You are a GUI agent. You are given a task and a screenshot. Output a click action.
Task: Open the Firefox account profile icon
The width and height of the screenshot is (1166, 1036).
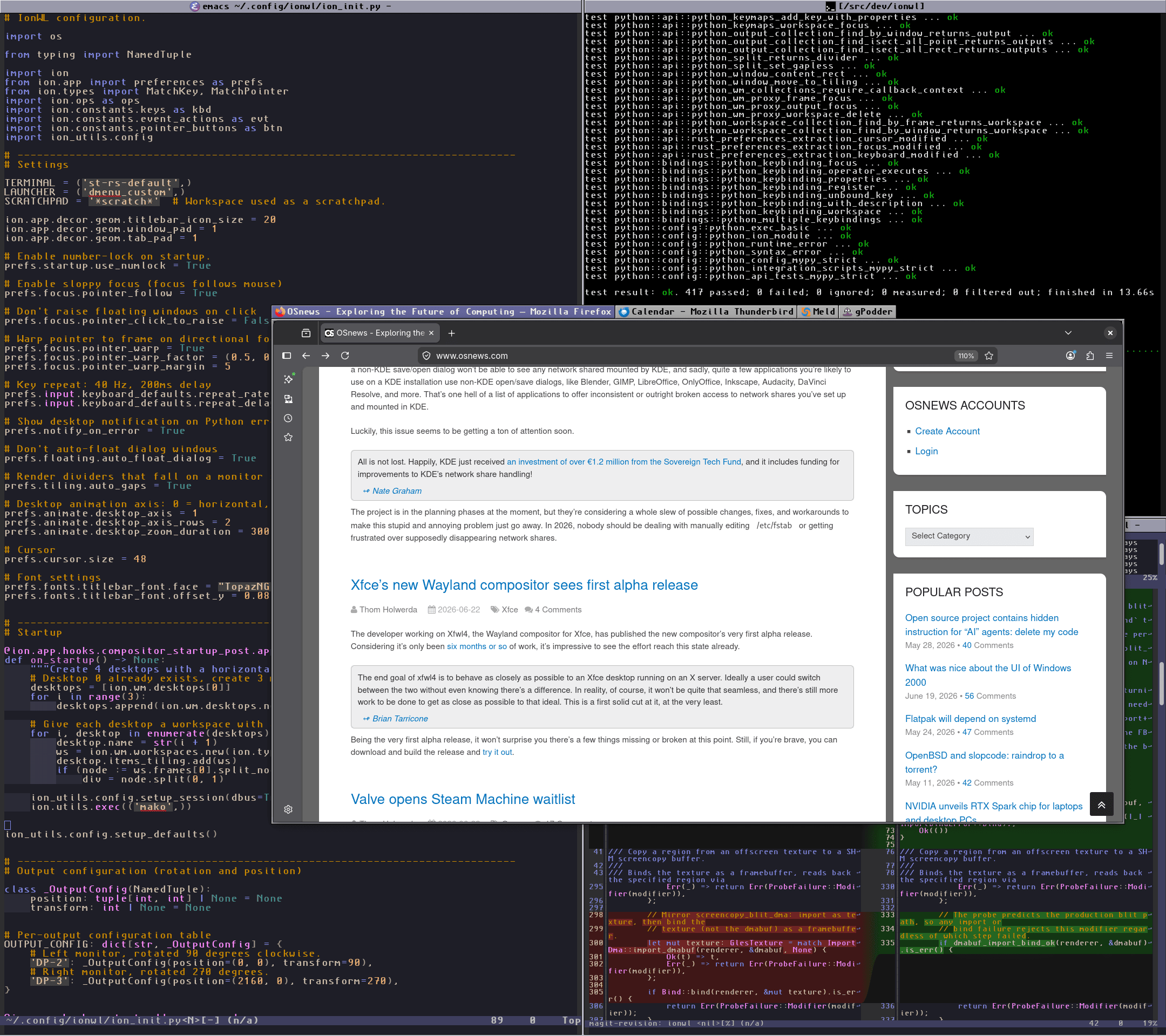[1071, 356]
